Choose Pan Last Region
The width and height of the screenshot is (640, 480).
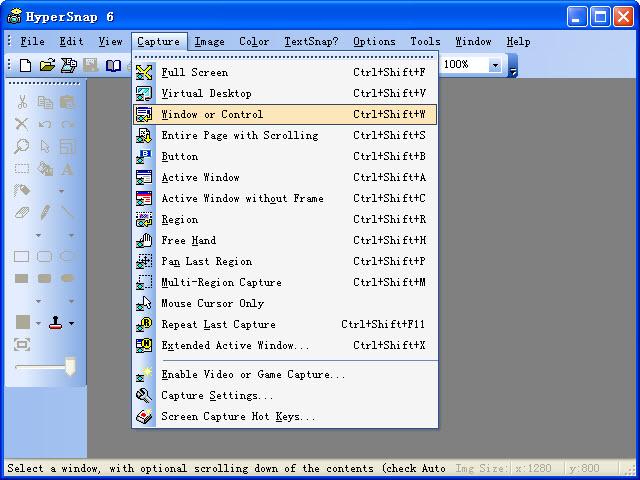tap(285, 261)
